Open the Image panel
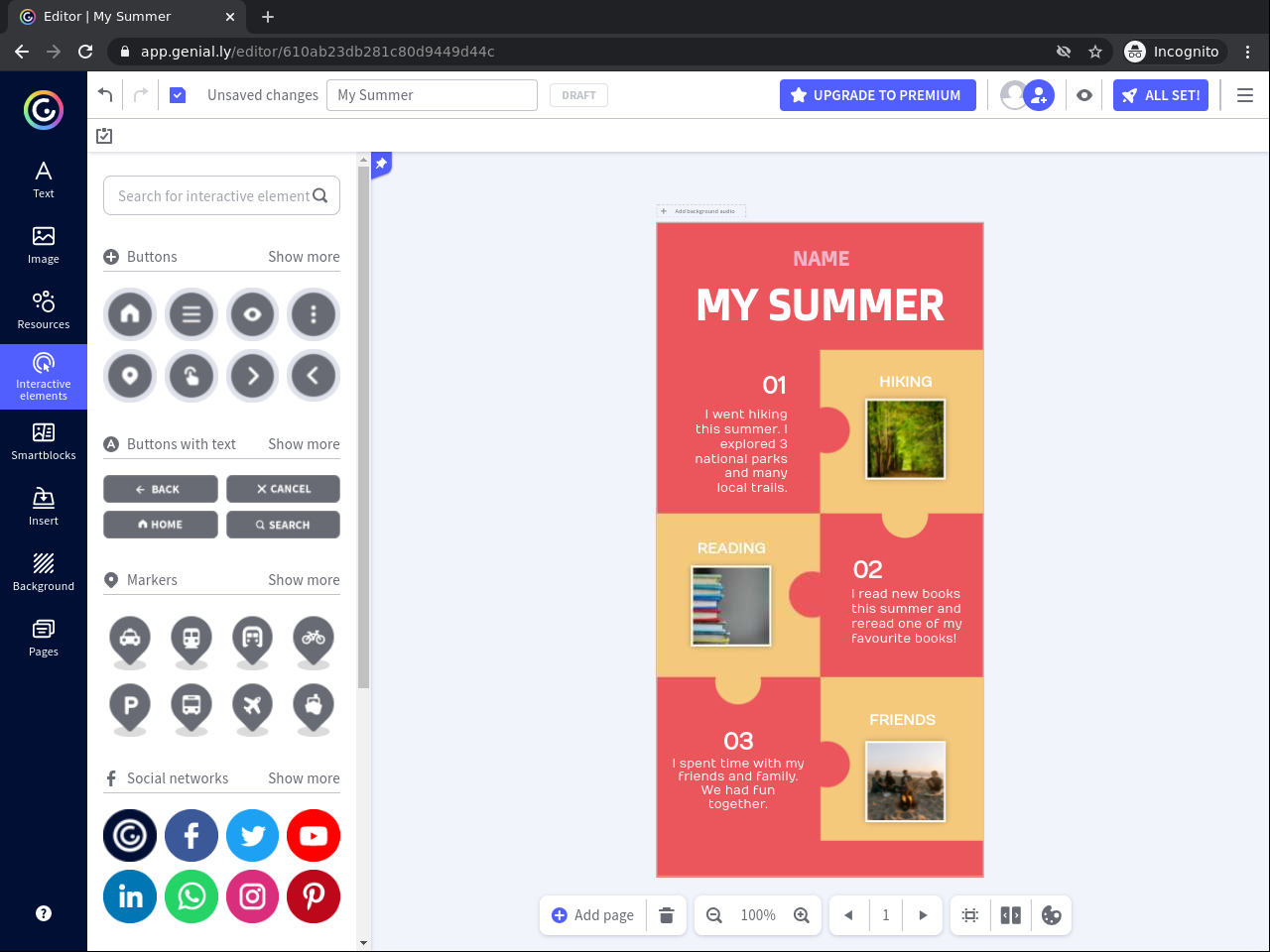This screenshot has height=952, width=1270. point(44,245)
